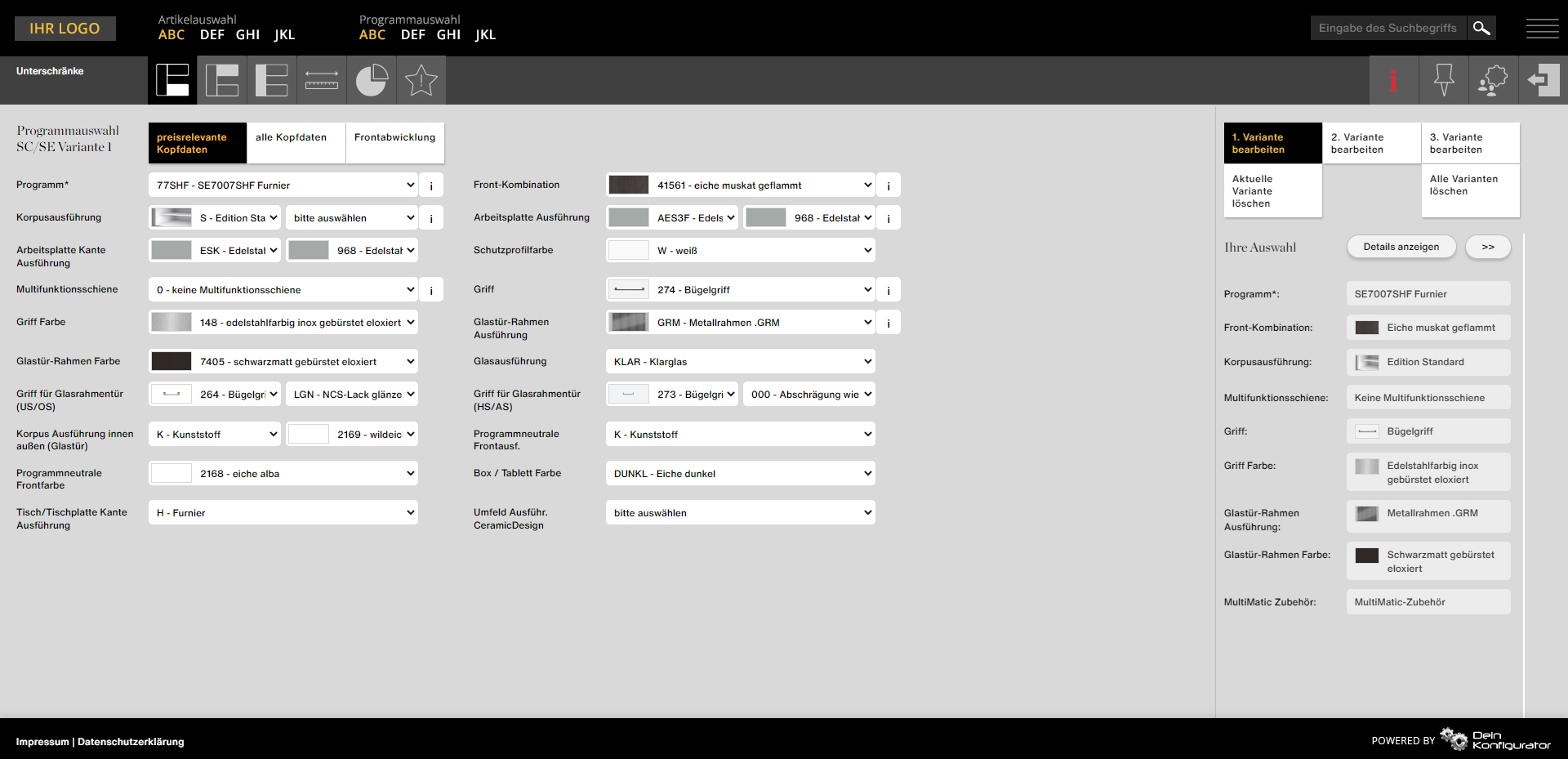Click info button next to Programm dropdown

point(431,185)
